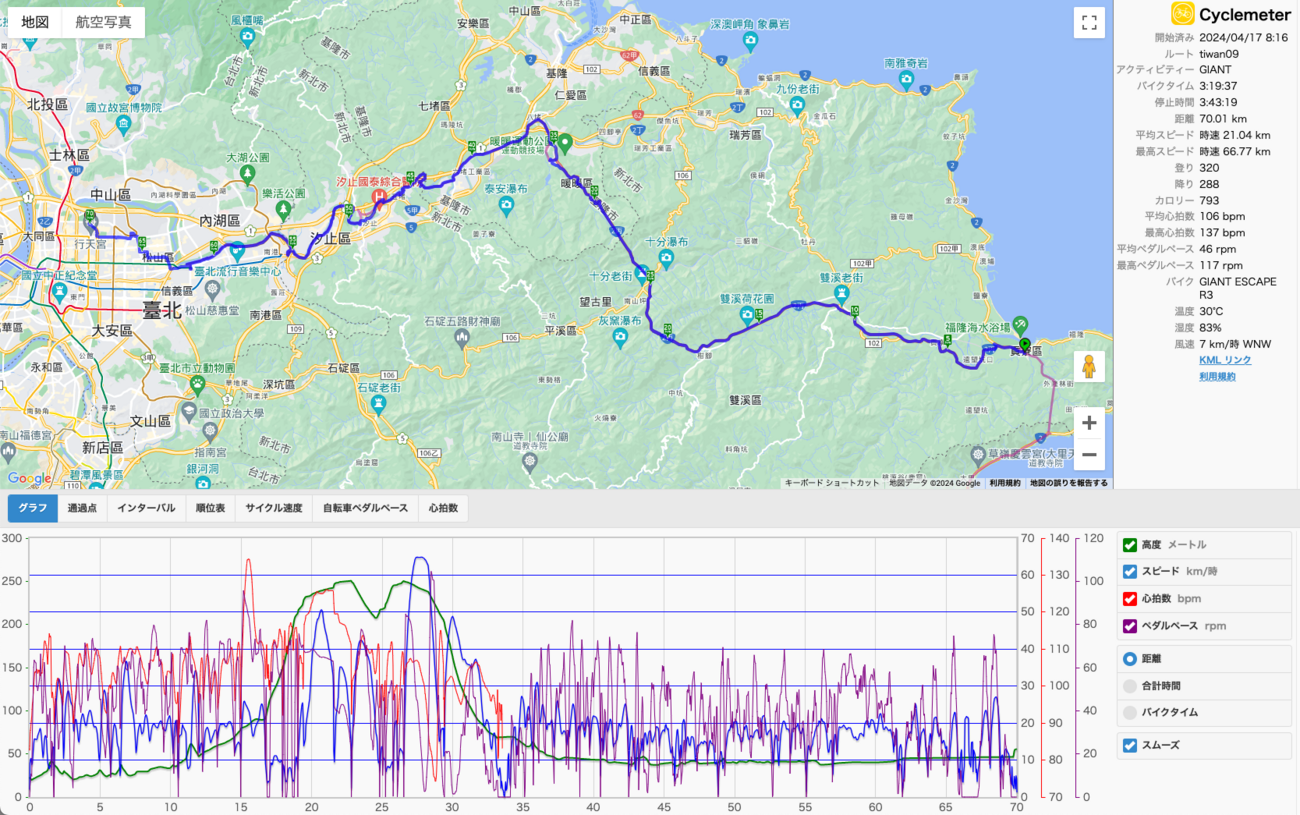Open 利用規約 link below KML リンク

1217,377
